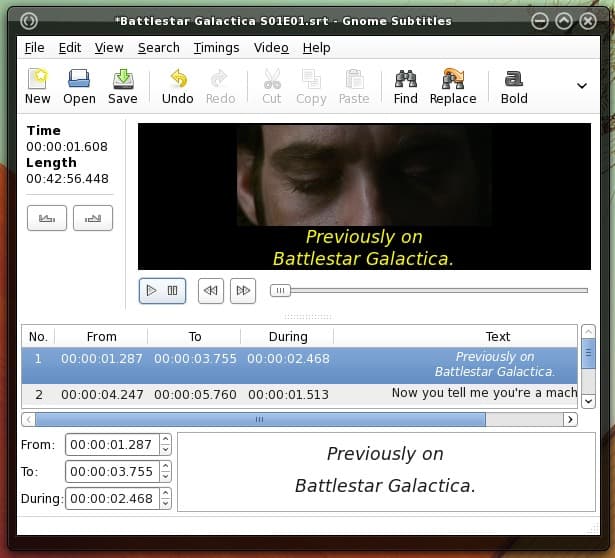
Task: Click the Copy toolbar icon
Action: 311,86
